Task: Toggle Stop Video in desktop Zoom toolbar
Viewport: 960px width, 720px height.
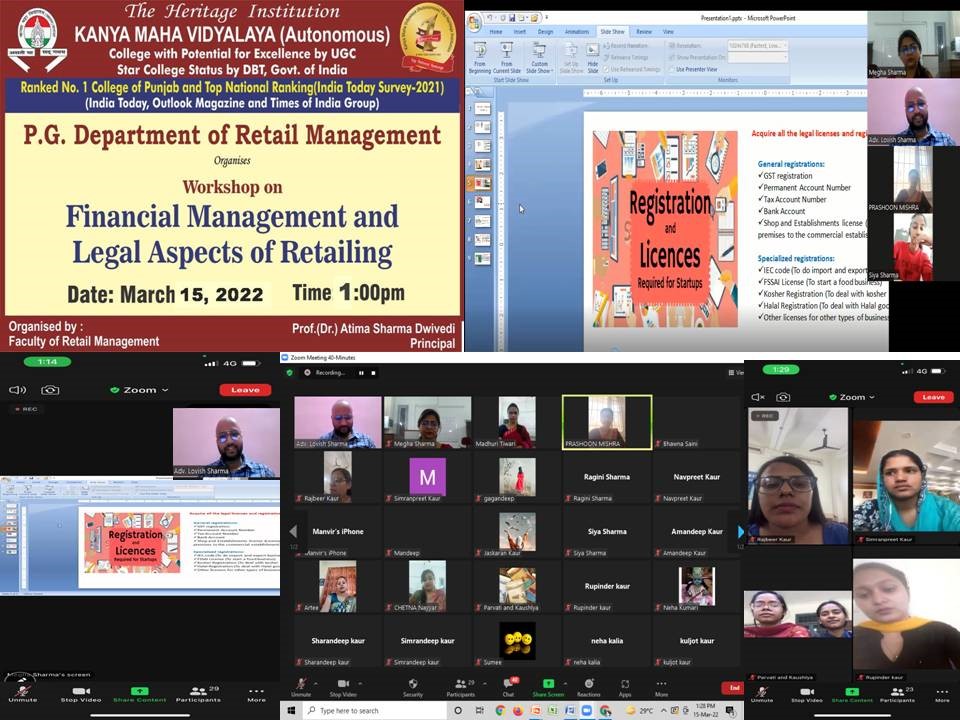Action: pyautogui.click(x=343, y=687)
